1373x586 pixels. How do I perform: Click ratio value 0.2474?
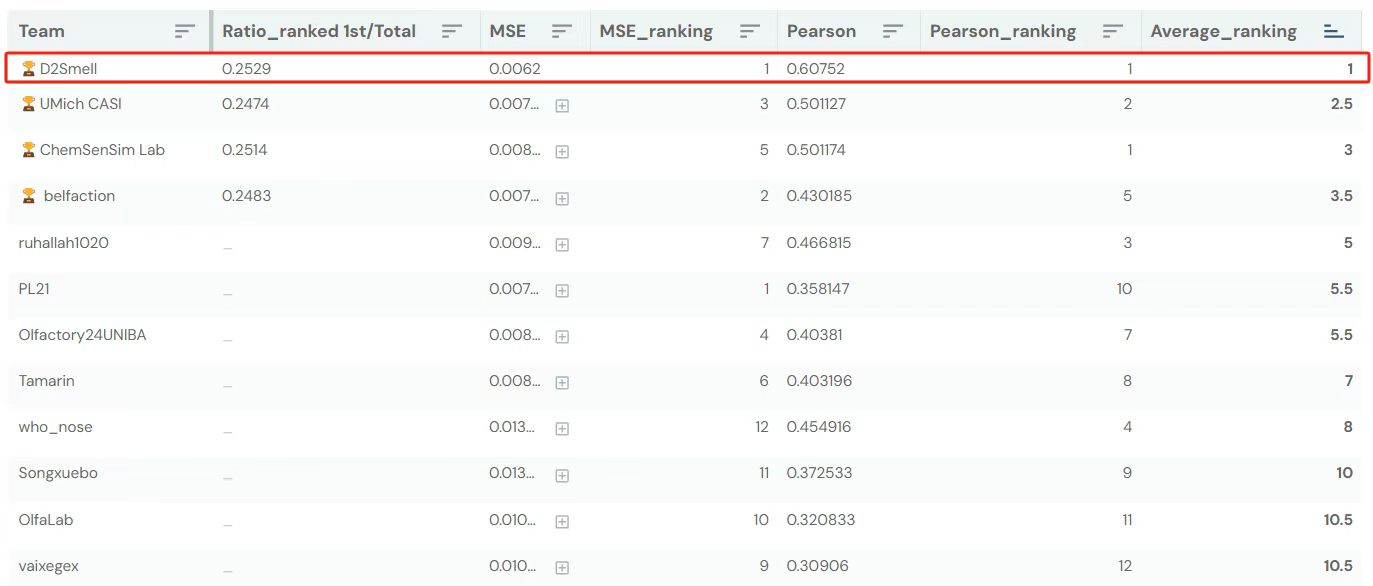pyautogui.click(x=245, y=104)
